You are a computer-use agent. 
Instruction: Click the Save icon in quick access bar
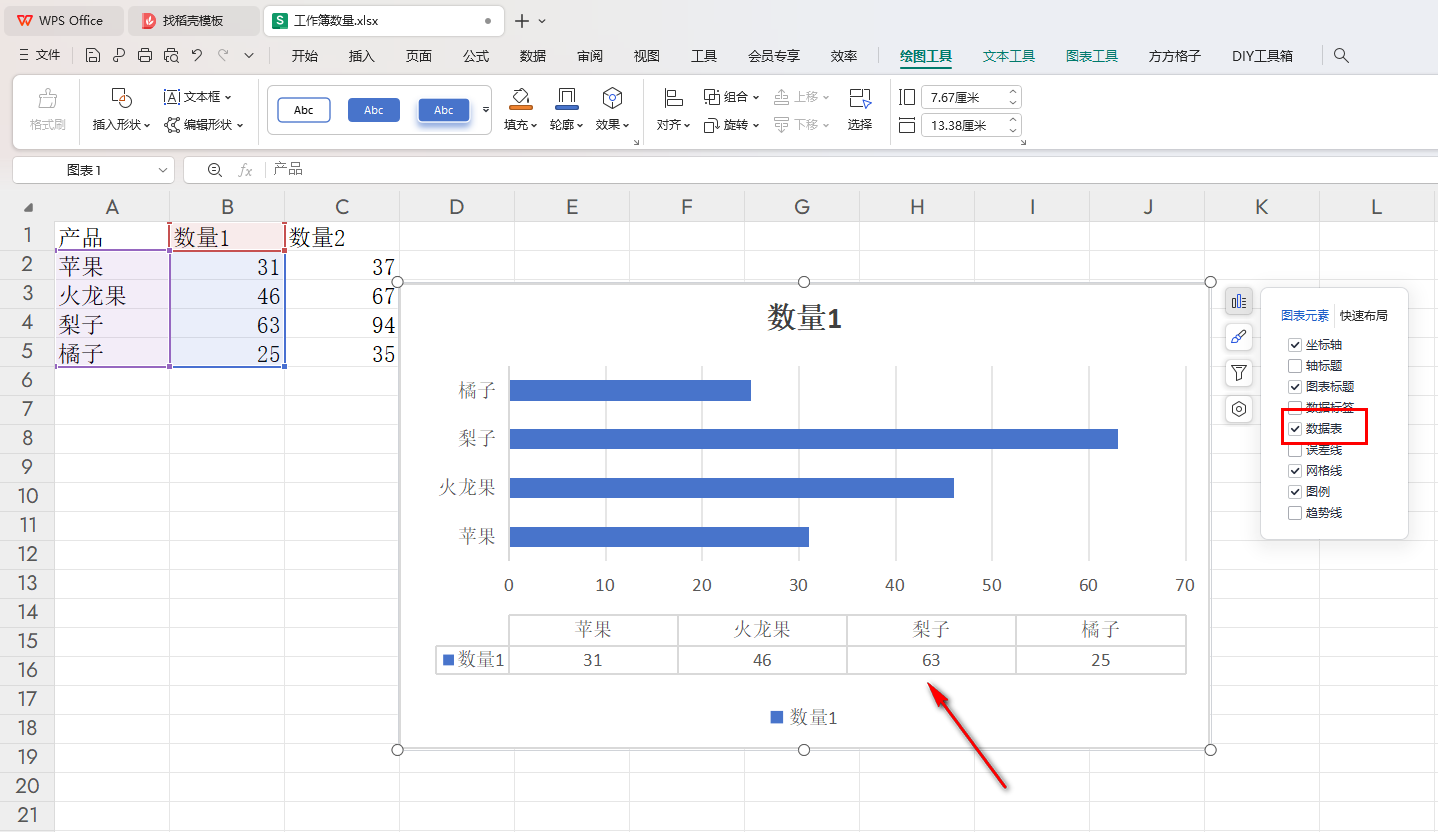[93, 55]
